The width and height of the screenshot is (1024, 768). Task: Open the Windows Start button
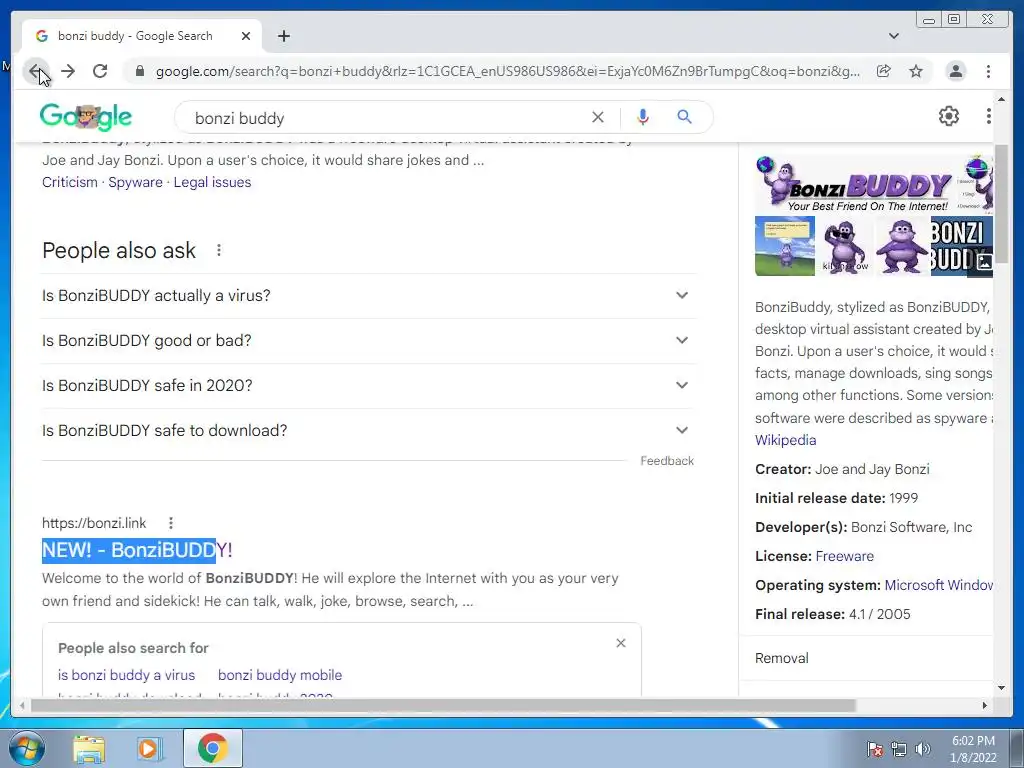point(26,748)
